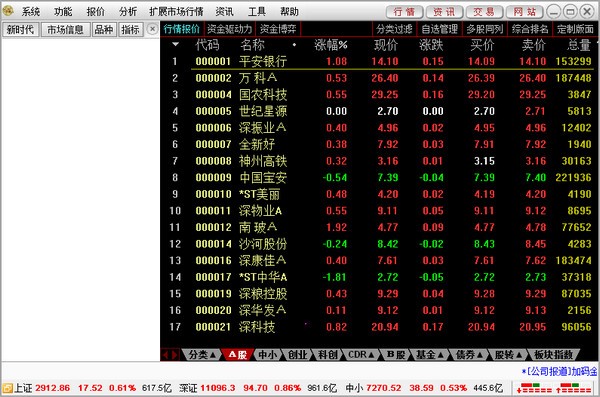This screenshot has height=397, width=600.
Task: Open the triangle menu in the table header
Action: click(175, 44)
